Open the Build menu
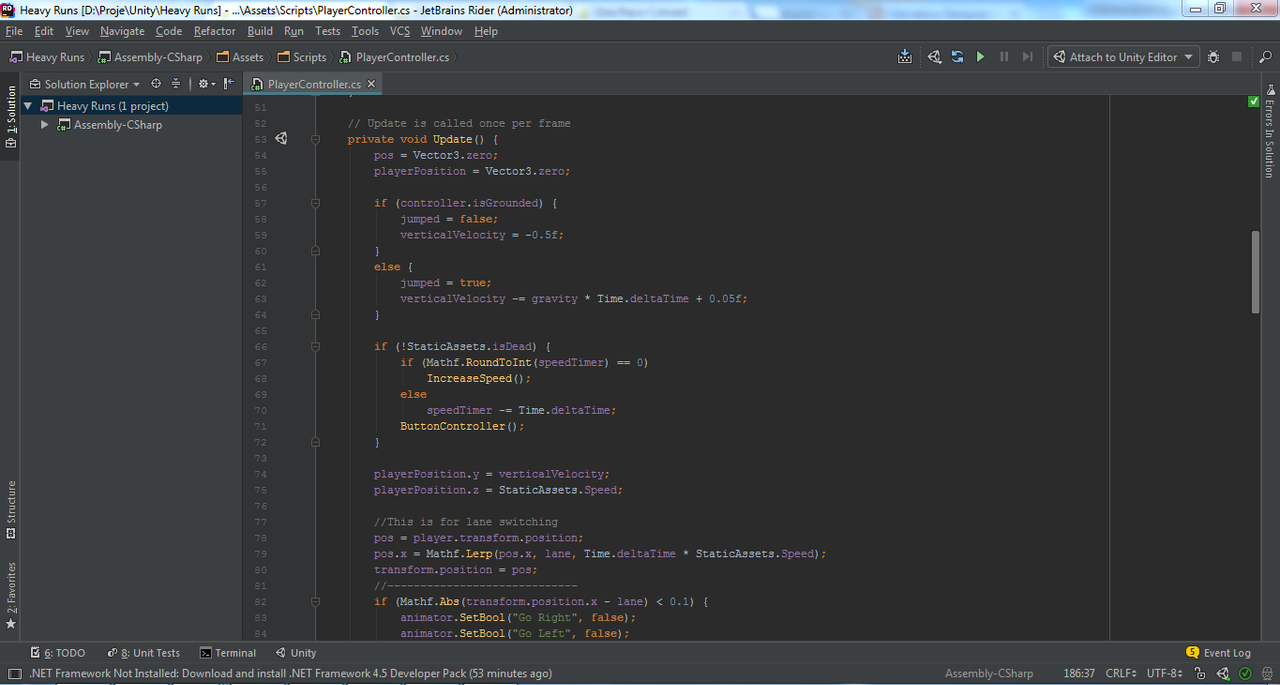This screenshot has width=1280, height=685. pyautogui.click(x=260, y=31)
